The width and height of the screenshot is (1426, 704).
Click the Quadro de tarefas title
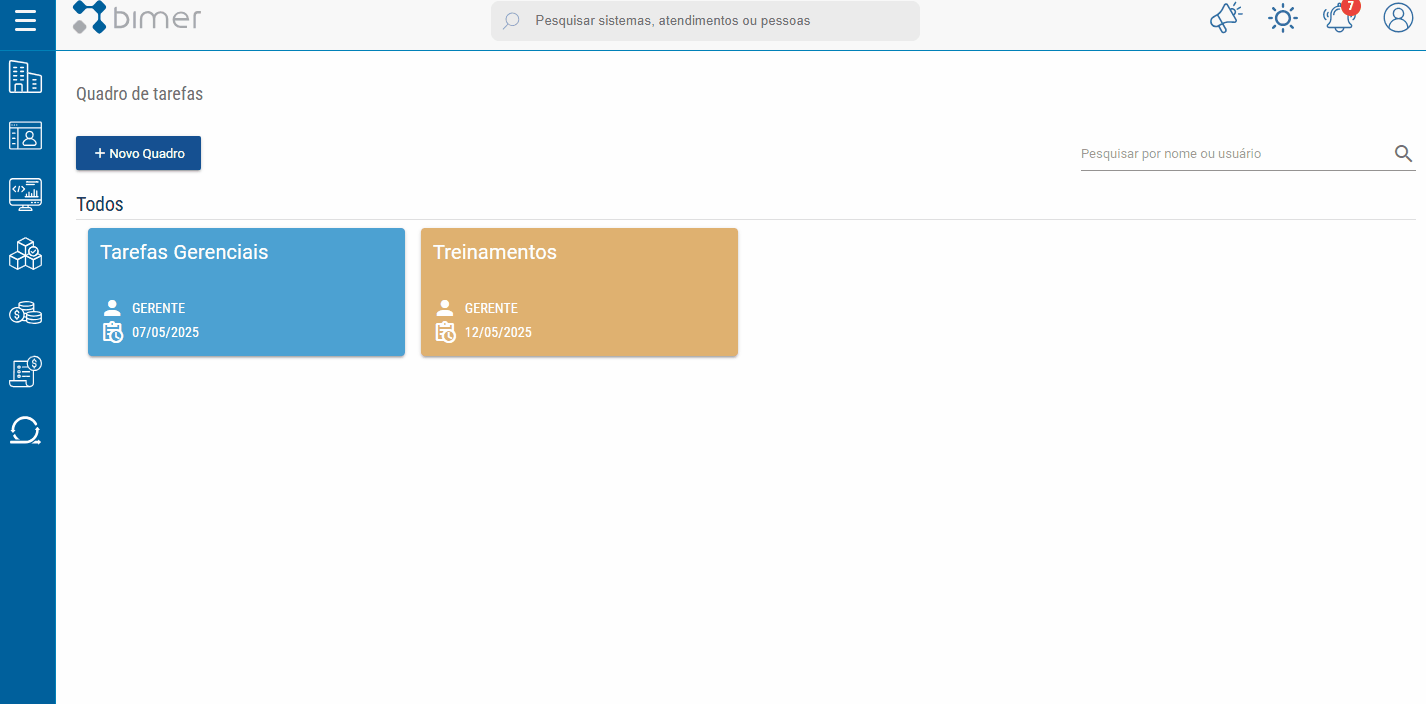tap(140, 94)
